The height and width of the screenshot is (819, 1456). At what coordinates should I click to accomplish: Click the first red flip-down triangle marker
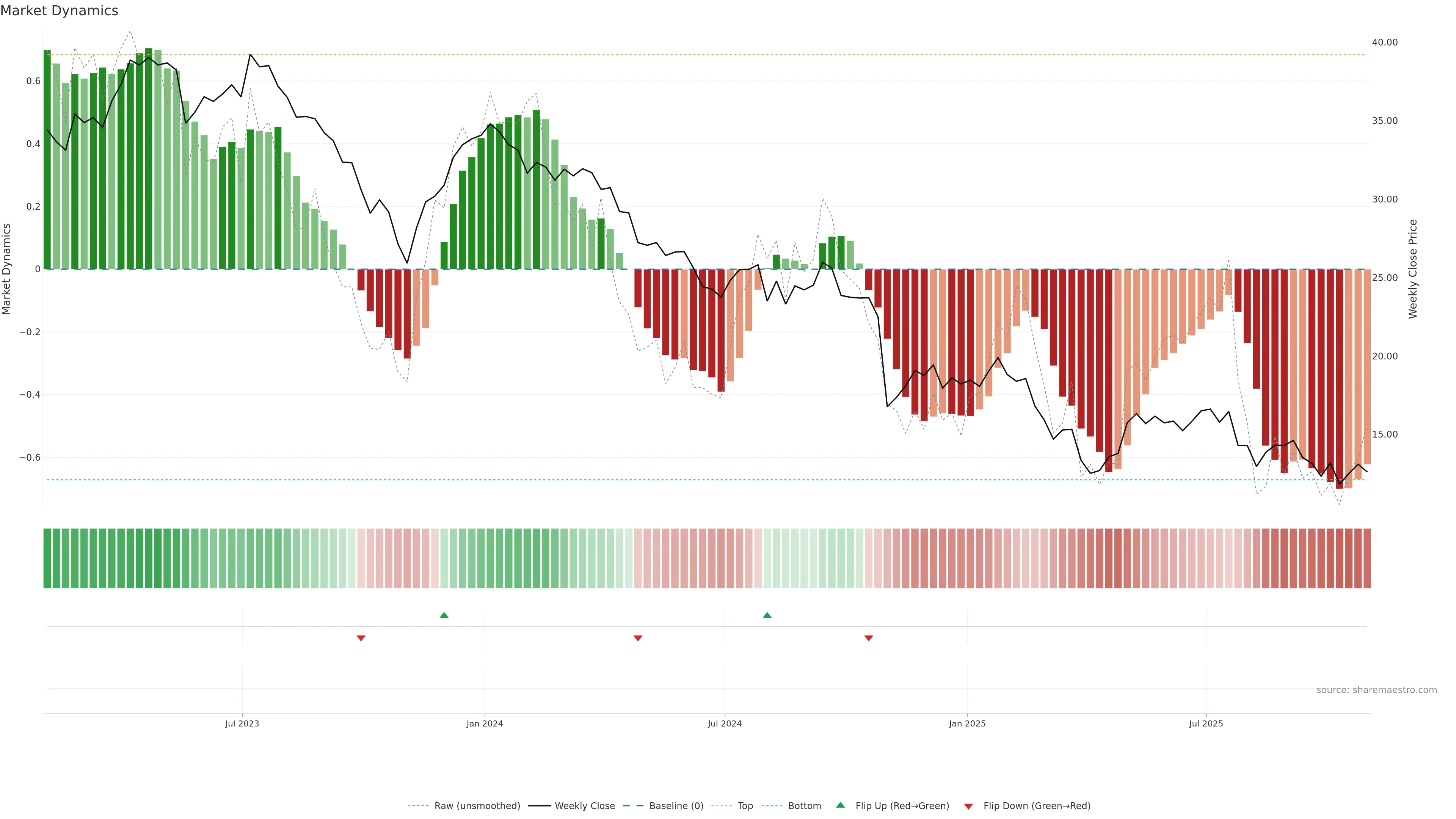coord(361,638)
